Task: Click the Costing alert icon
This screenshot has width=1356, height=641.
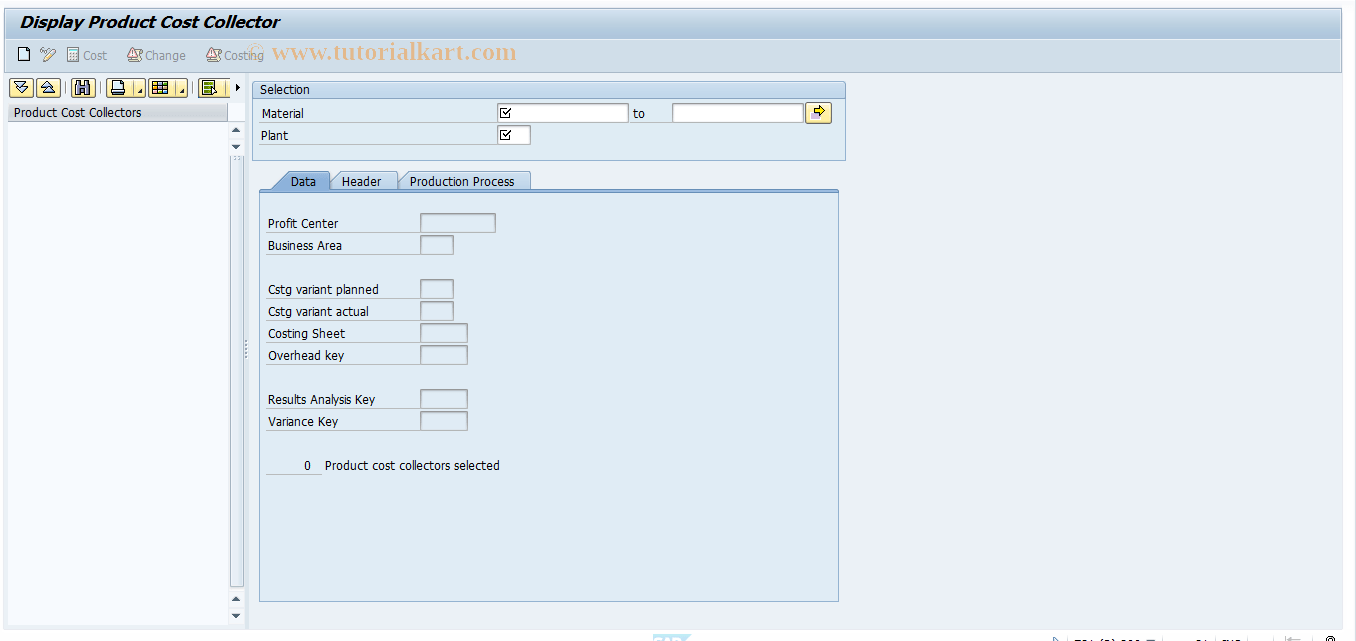Action: (212, 54)
